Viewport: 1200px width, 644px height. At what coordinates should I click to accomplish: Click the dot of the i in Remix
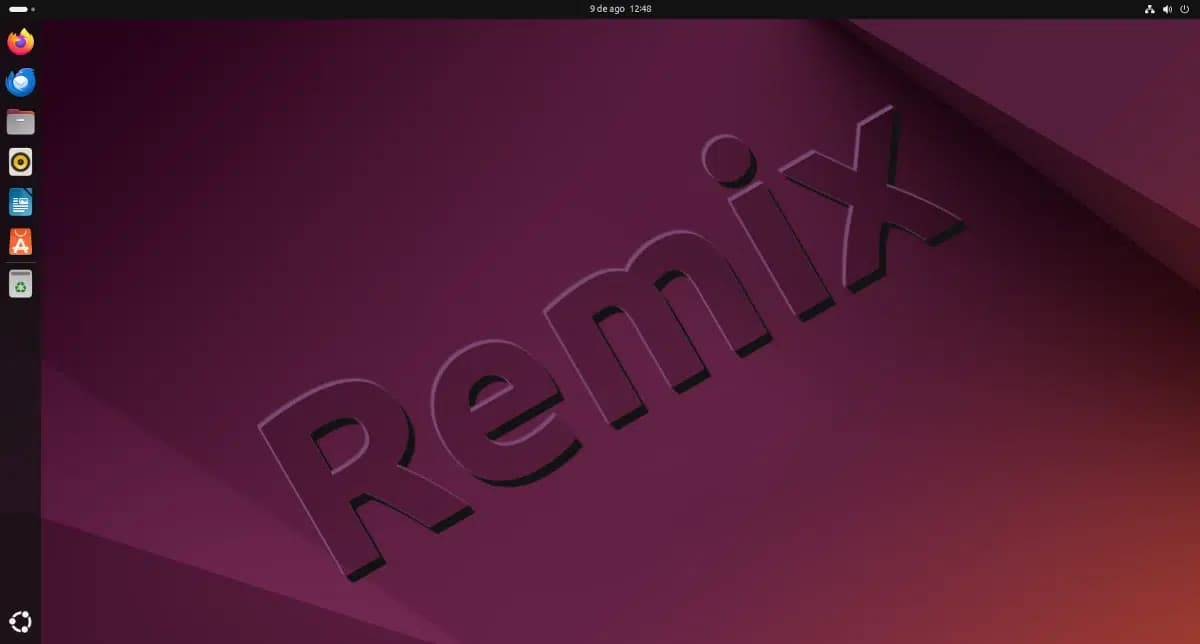pos(727,160)
